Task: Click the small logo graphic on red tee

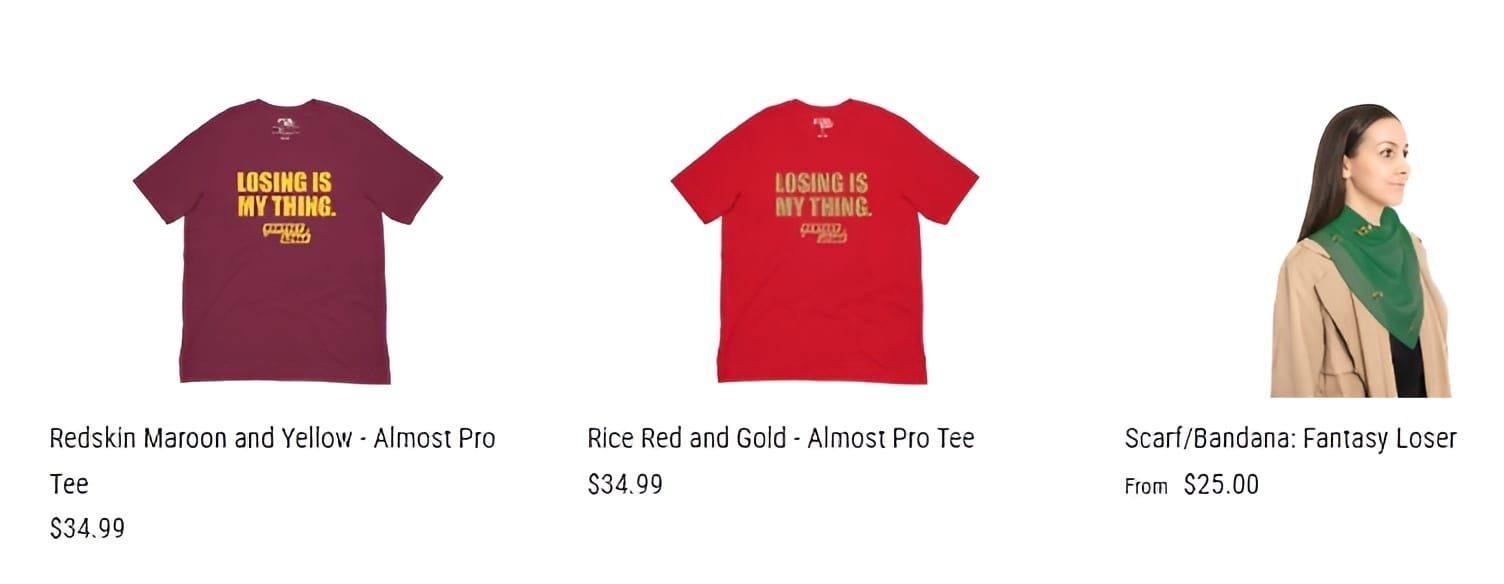Action: click(x=824, y=234)
